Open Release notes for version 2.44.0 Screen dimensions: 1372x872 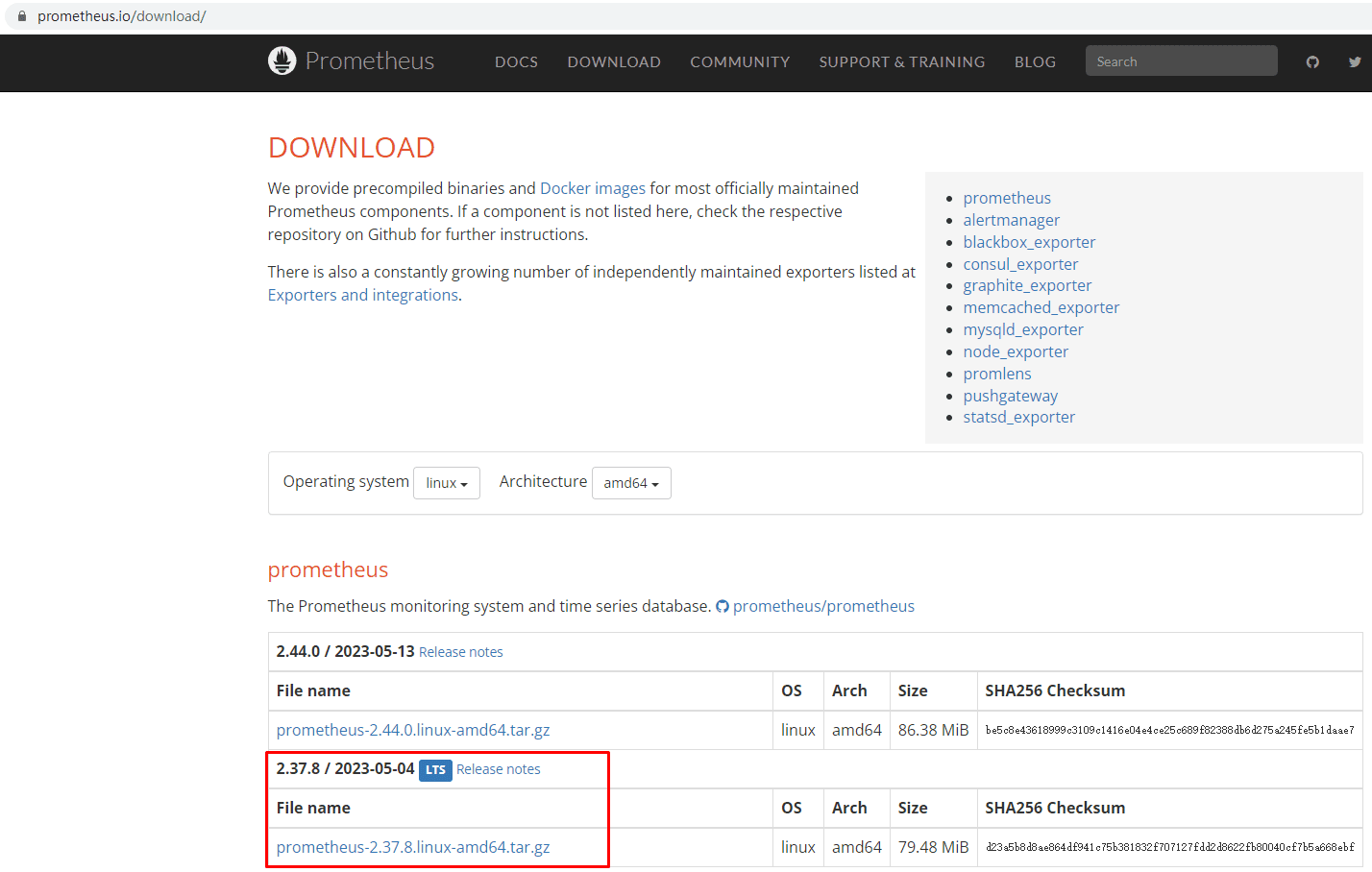pyautogui.click(x=461, y=652)
